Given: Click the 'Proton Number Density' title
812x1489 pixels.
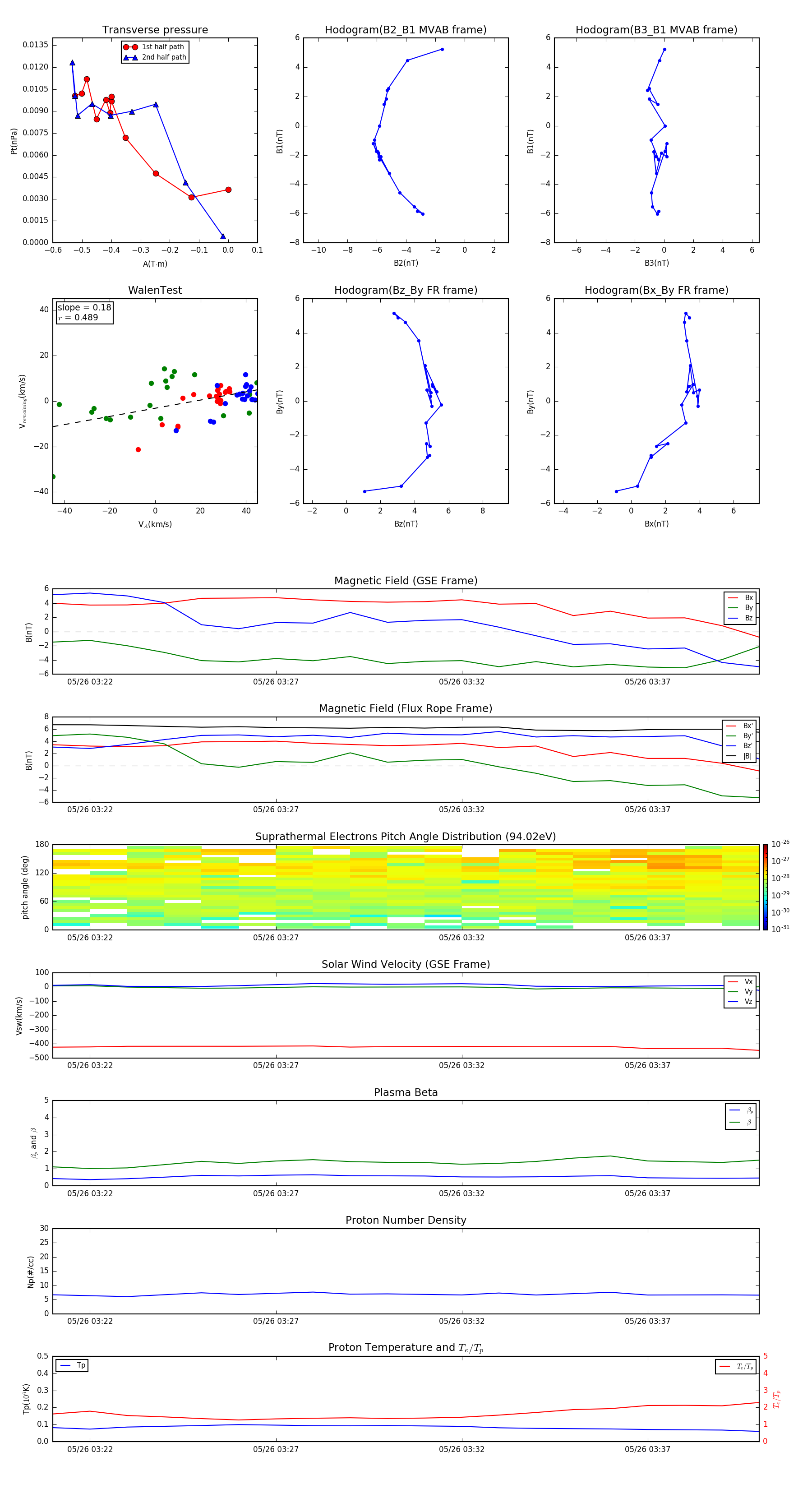Looking at the screenshot, I should [406, 1220].
